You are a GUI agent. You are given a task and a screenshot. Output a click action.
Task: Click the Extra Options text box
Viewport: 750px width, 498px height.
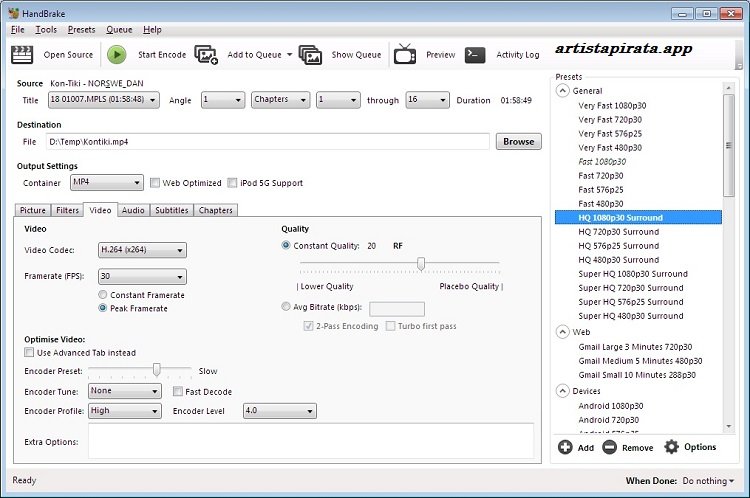coord(311,441)
